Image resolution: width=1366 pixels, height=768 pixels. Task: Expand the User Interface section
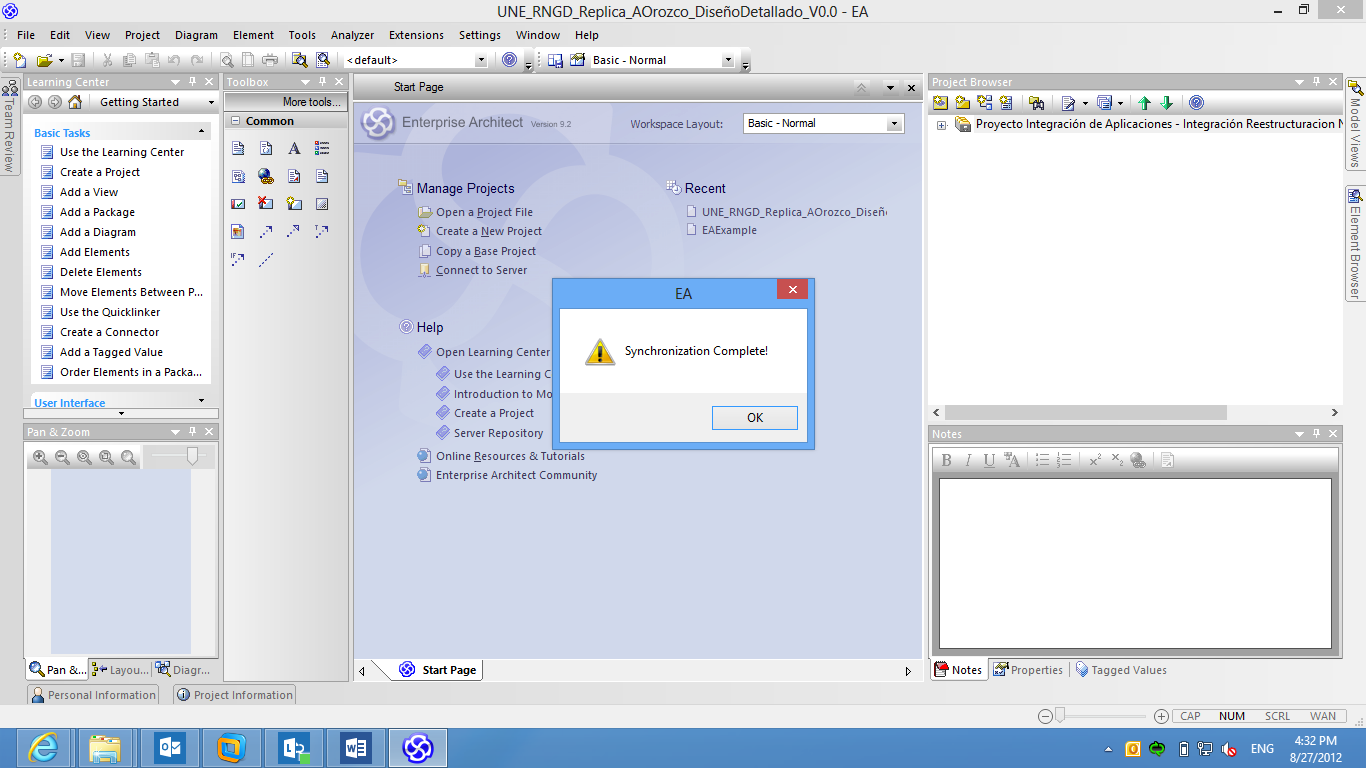201,401
